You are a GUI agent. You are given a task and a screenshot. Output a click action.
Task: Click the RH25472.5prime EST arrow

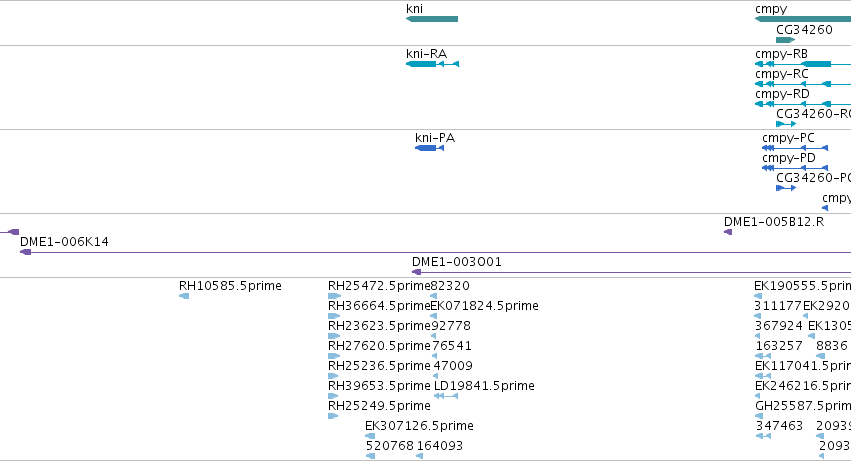coord(334,296)
